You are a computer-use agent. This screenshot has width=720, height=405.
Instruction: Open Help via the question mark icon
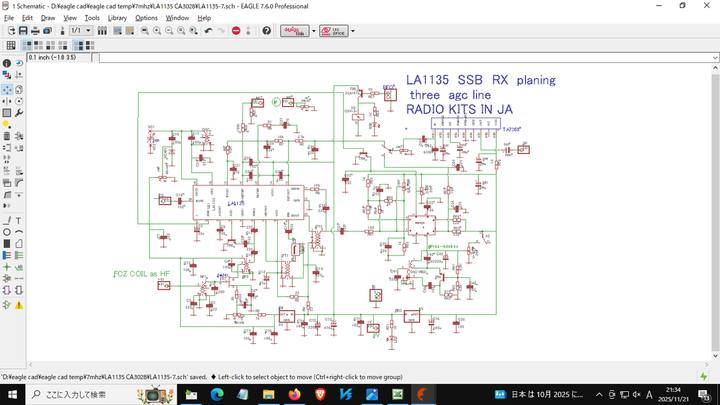coord(267,31)
